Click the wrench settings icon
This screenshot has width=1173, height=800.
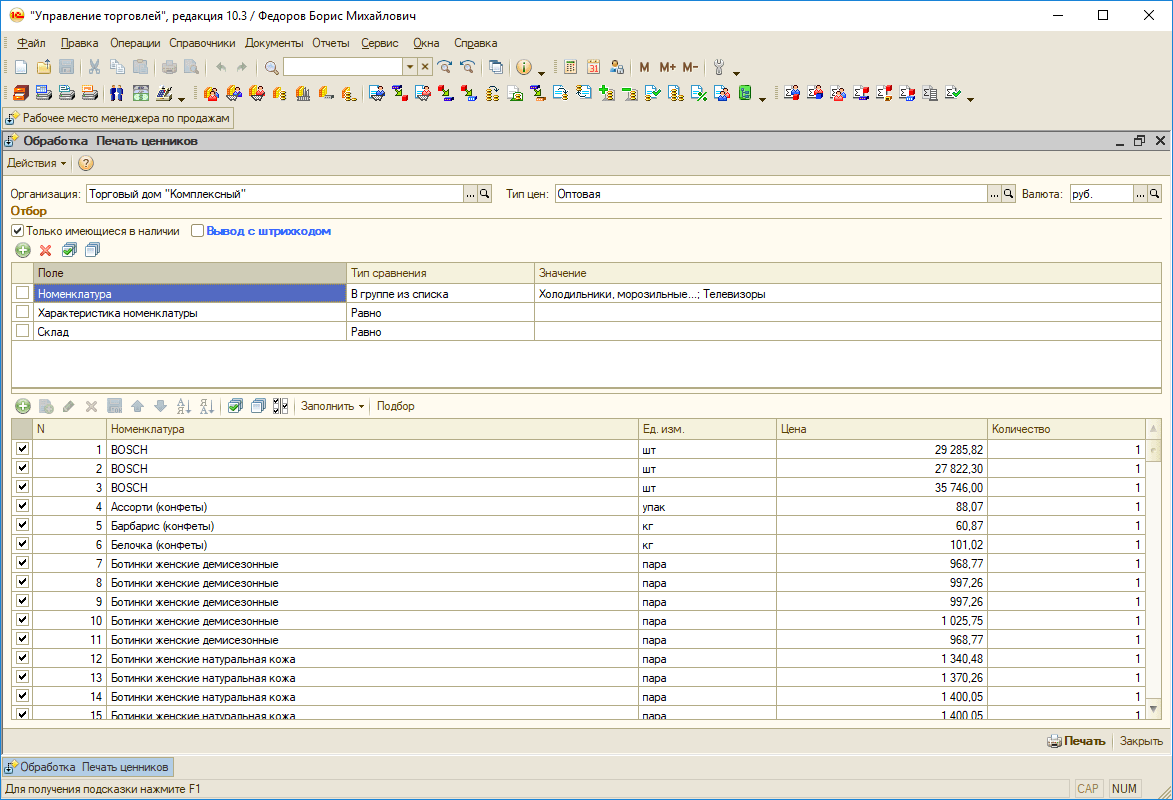(718, 67)
